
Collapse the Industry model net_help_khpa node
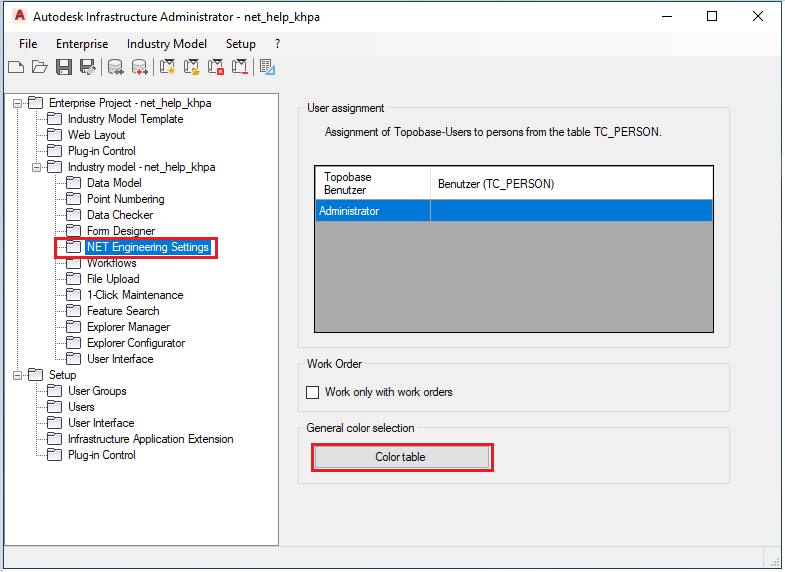click(36, 167)
